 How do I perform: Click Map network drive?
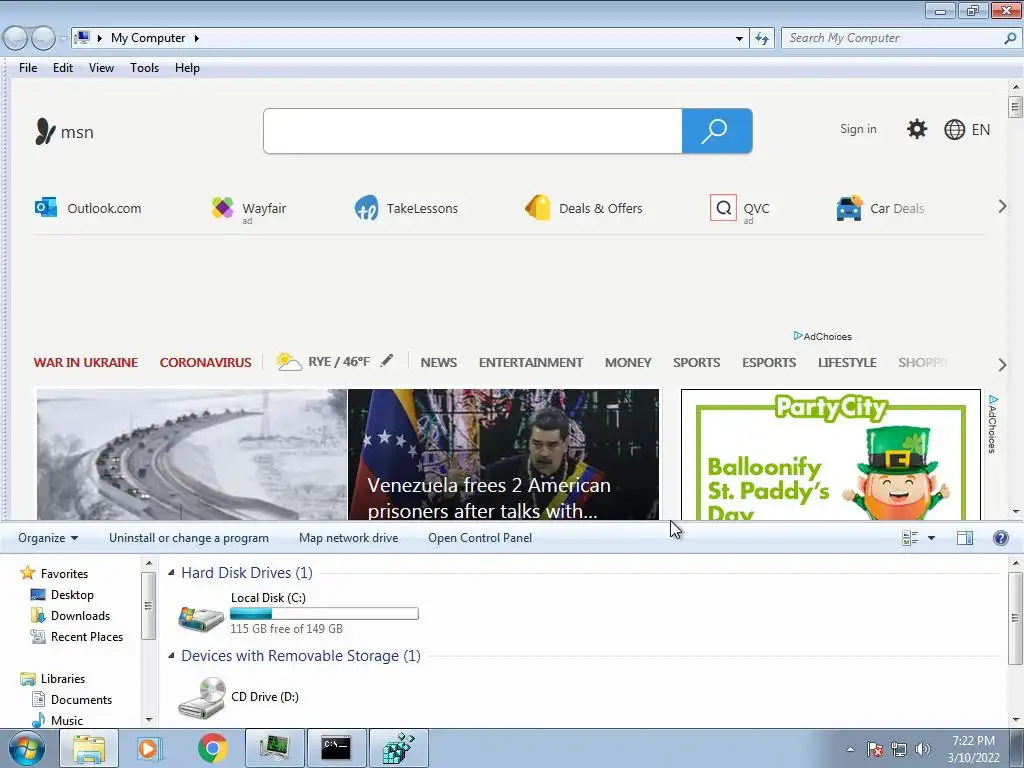(x=348, y=538)
